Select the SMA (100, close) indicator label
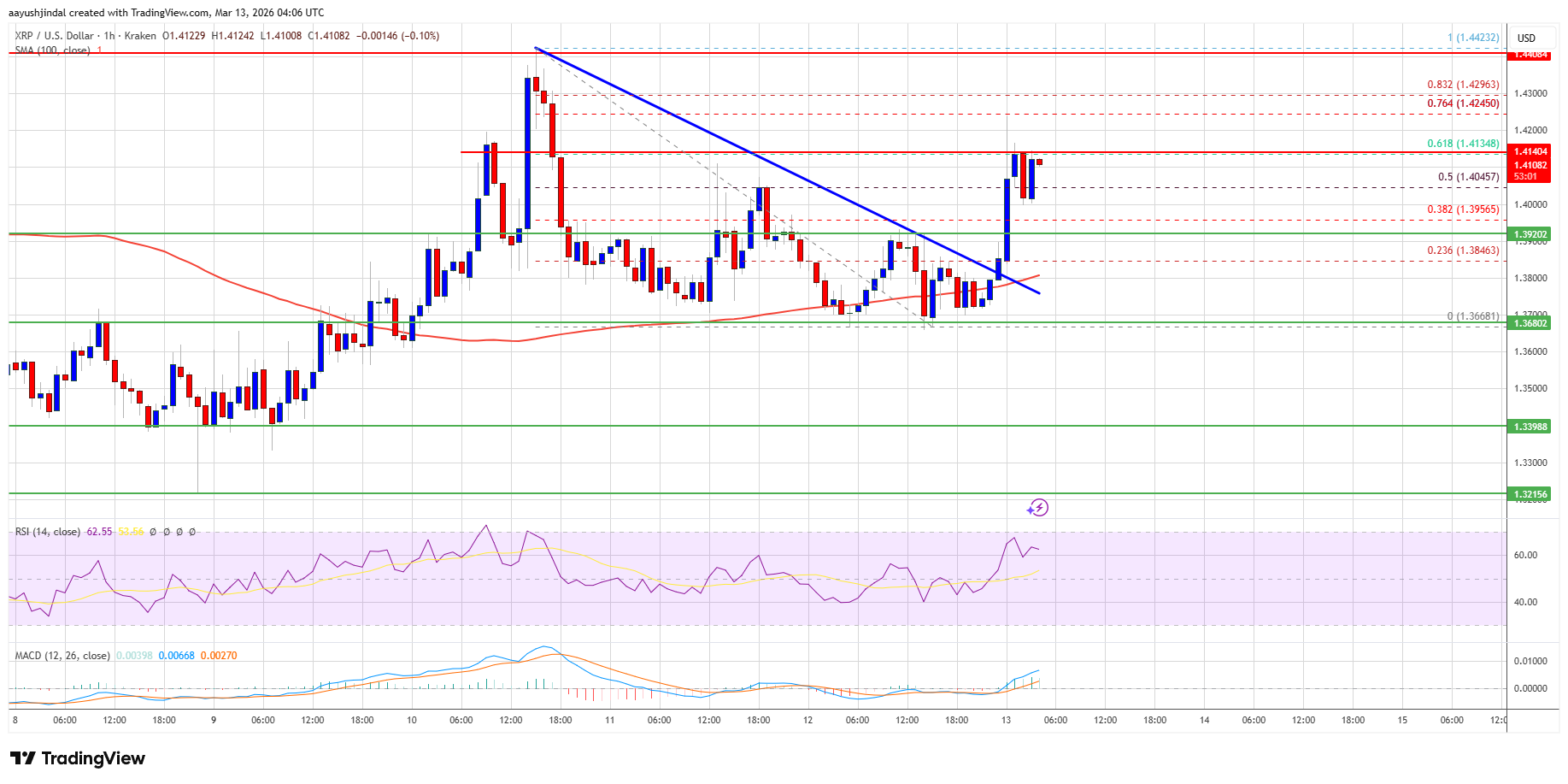Image resolution: width=1568 pixels, height=784 pixels. [x=51, y=51]
